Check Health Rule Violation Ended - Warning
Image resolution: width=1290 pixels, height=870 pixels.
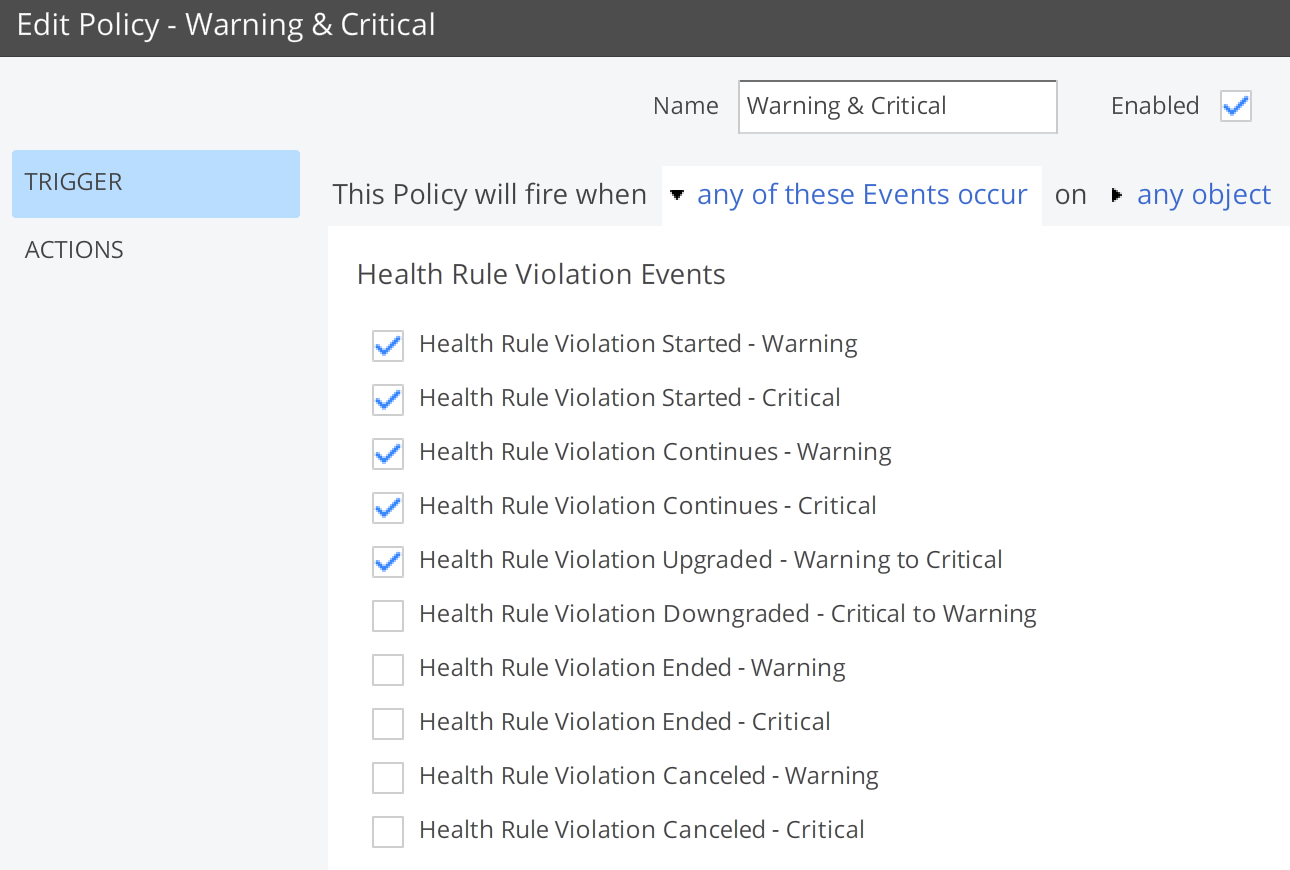pyautogui.click(x=388, y=670)
